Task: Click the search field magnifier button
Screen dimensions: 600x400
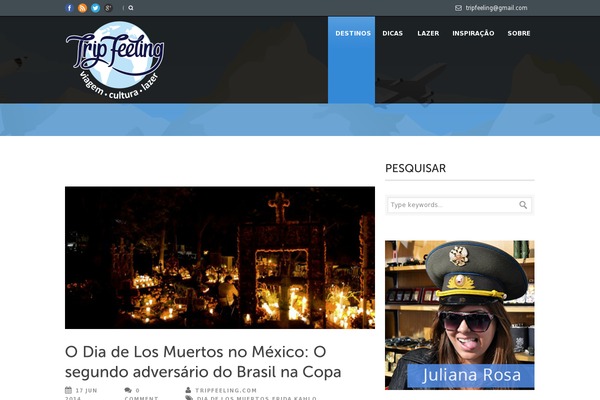Action: click(x=523, y=205)
